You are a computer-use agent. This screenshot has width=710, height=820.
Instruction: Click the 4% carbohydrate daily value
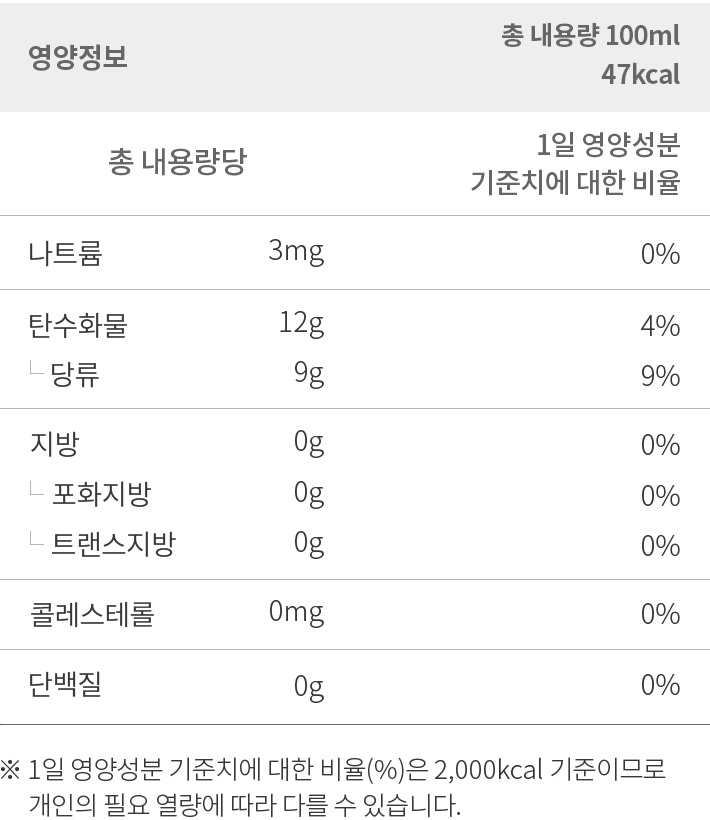tap(660, 326)
